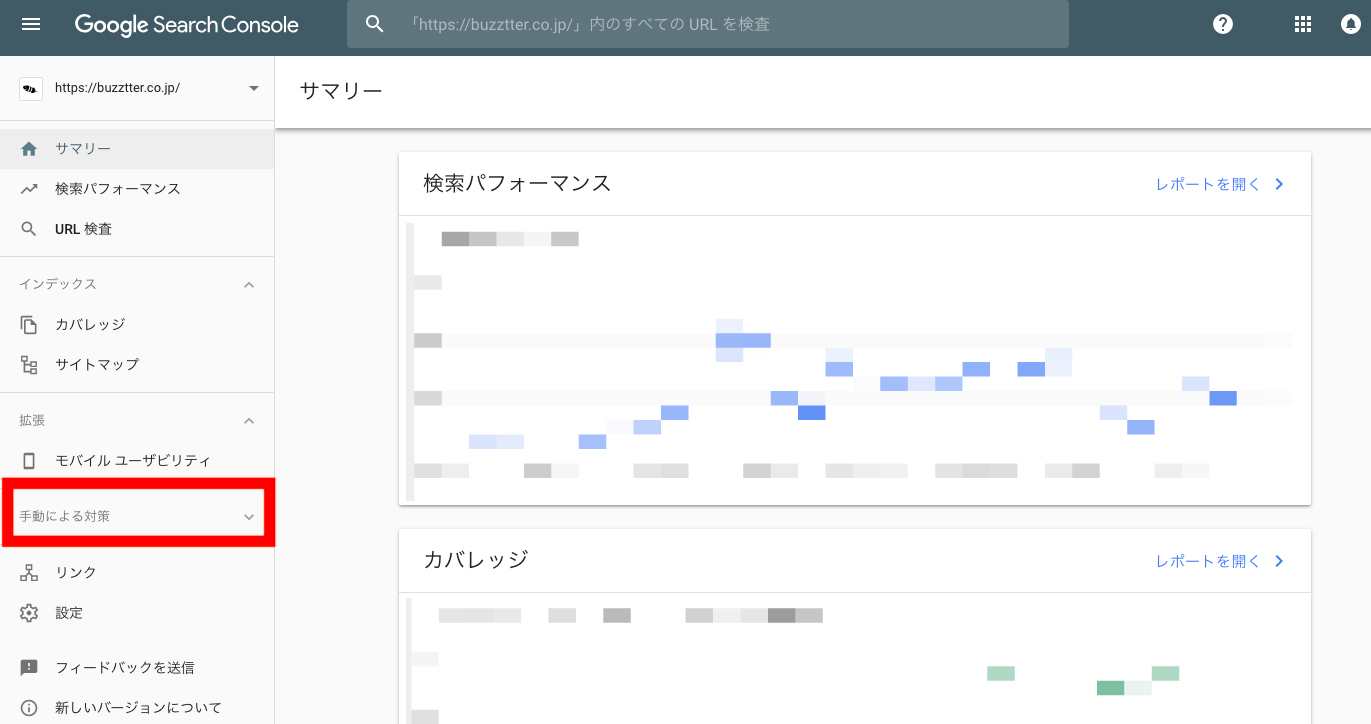Open the Google apps grid icon
The height and width of the screenshot is (724, 1371).
(1303, 24)
